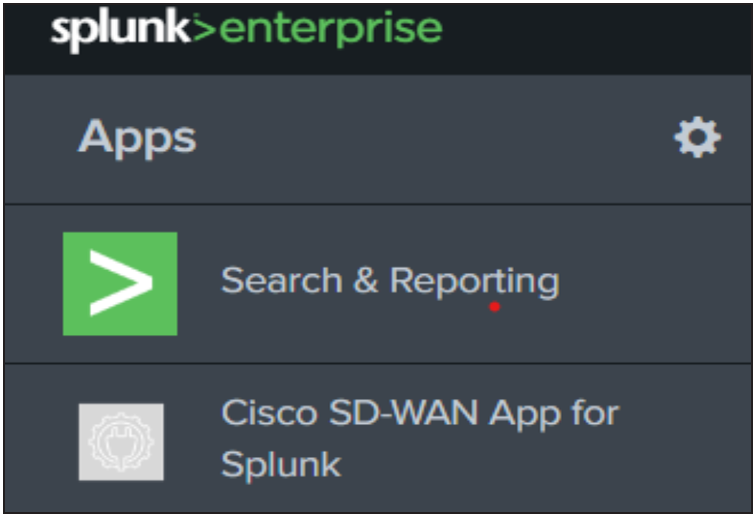Select the Apps panel heading text
756x517 pixels.
pos(137,138)
